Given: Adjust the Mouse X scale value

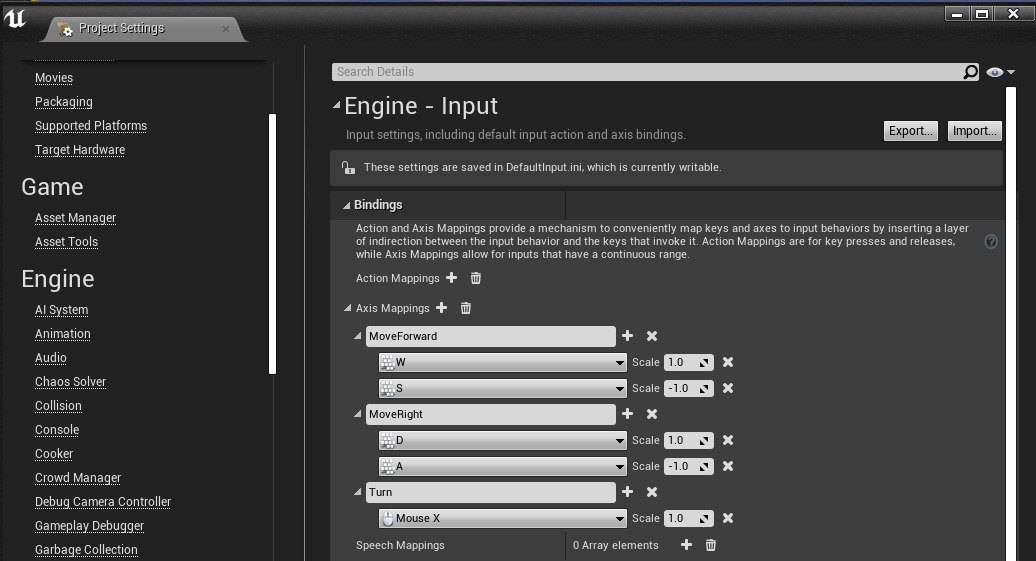Looking at the screenshot, I should tap(688, 518).
